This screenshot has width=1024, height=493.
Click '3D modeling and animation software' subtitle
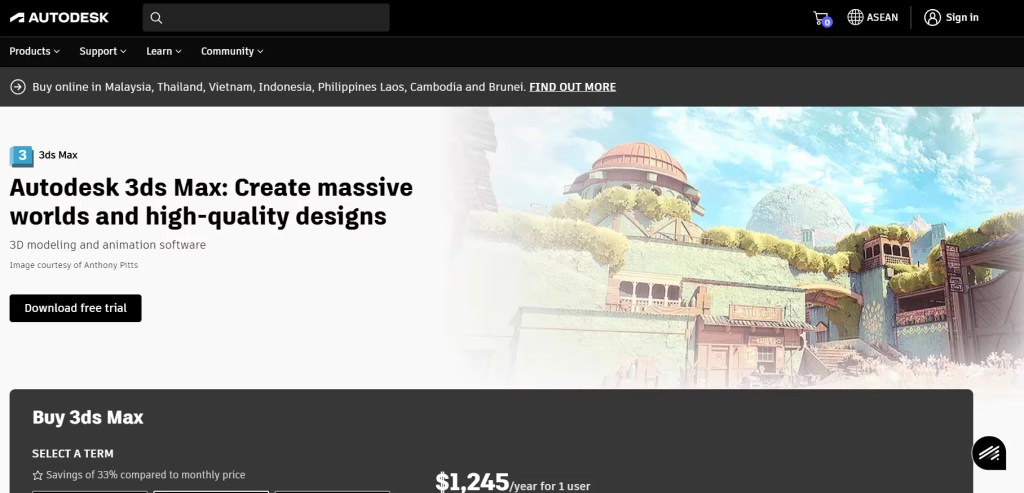tap(108, 246)
